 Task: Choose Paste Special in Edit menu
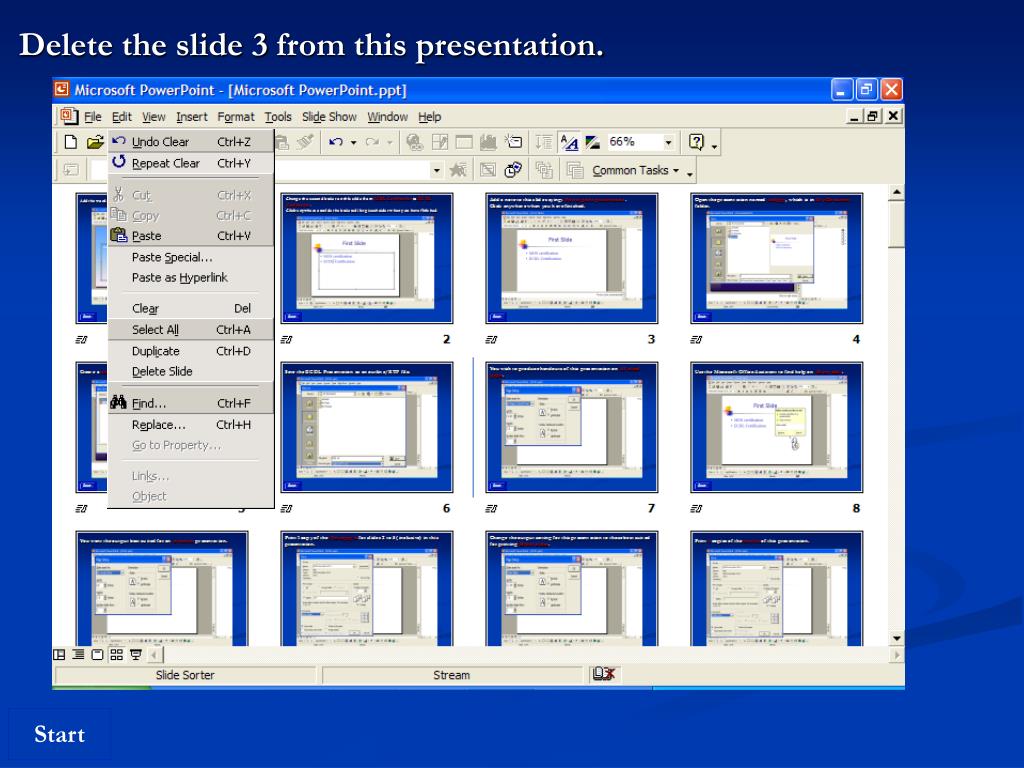[191, 257]
